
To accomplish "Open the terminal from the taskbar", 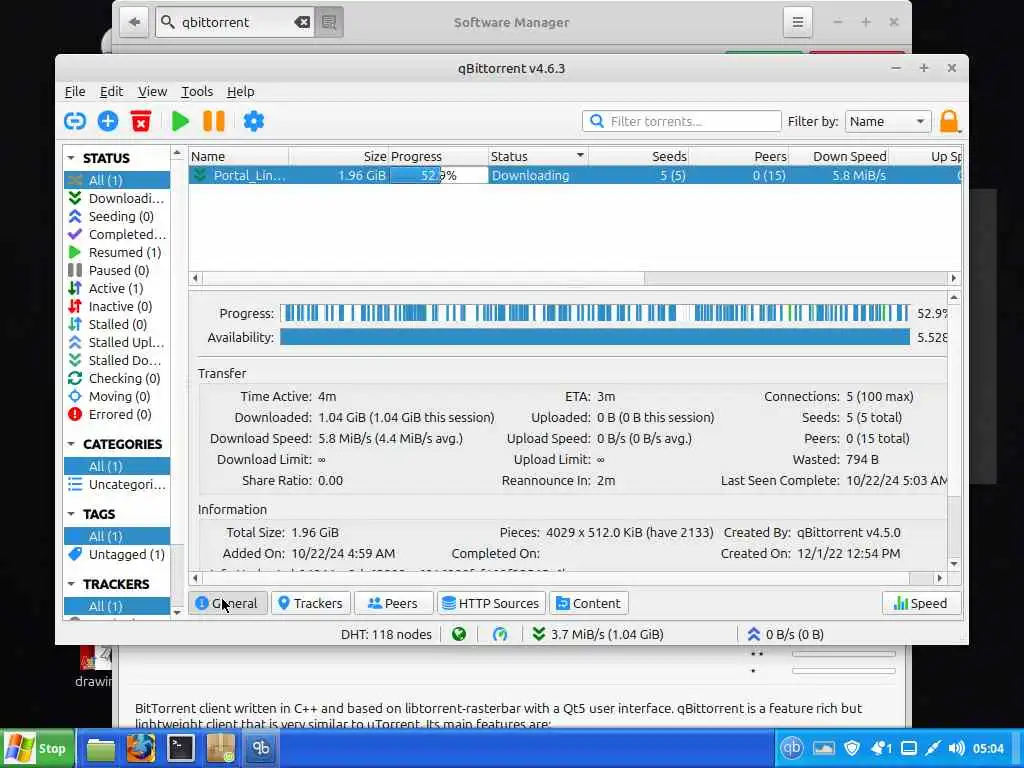I will 180,748.
